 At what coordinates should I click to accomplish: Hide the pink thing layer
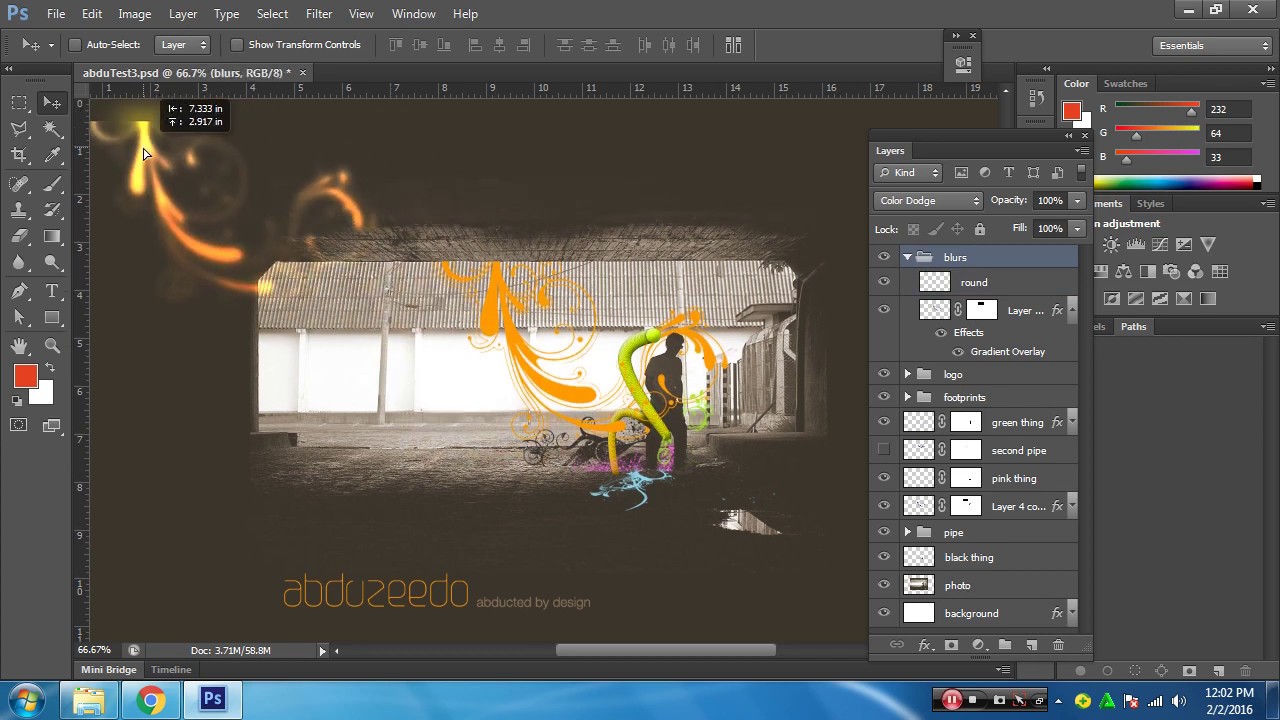(883, 478)
